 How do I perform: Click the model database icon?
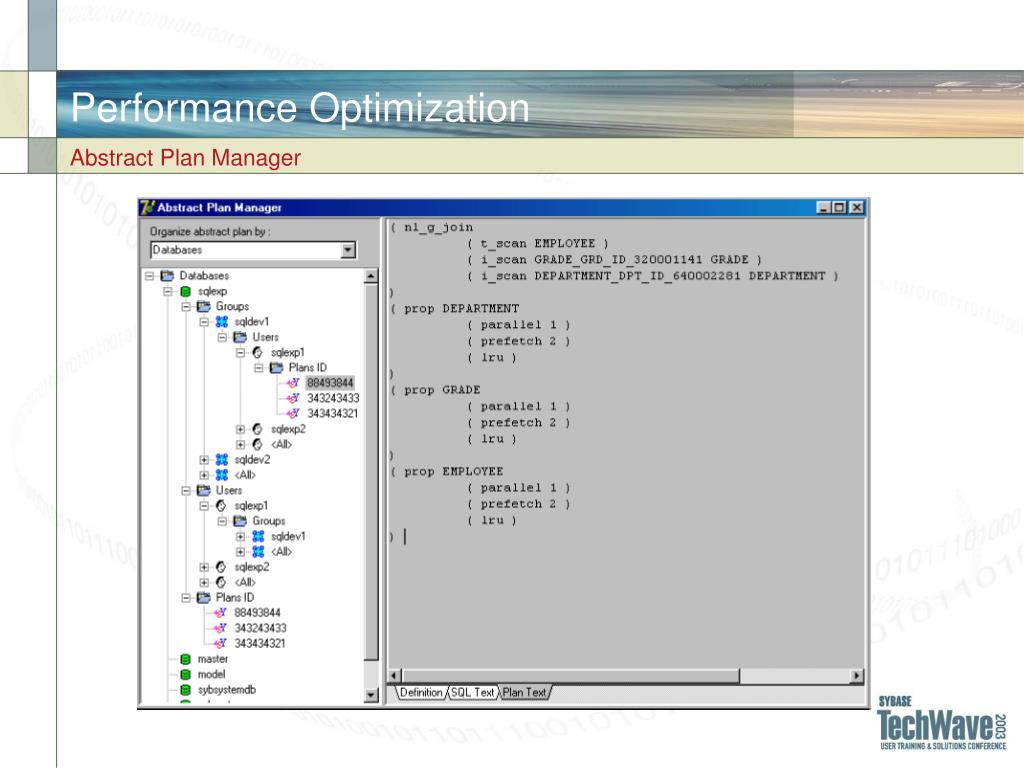pyautogui.click(x=185, y=675)
